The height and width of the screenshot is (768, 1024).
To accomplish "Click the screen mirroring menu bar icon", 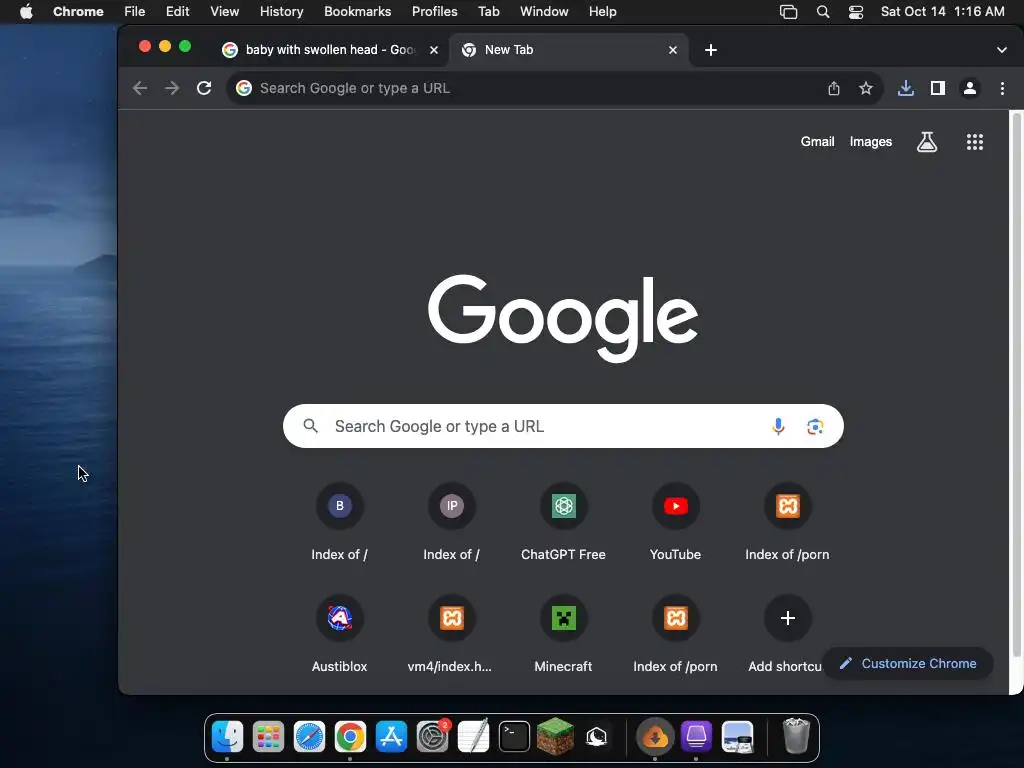I will [788, 12].
